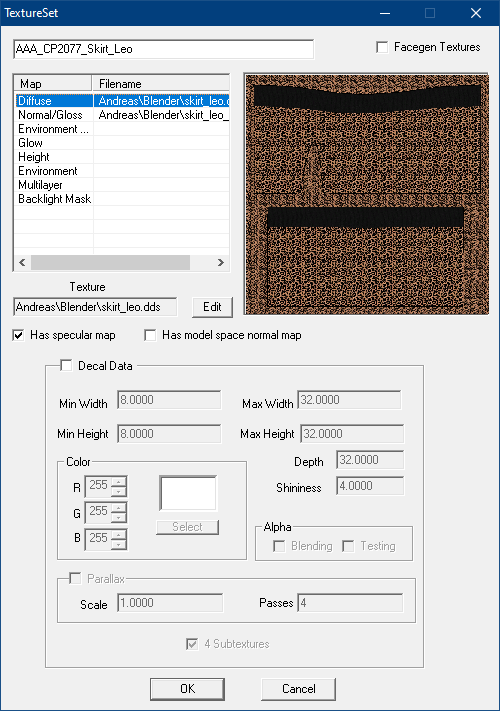Click the Texture path field
This screenshot has height=711, width=500.
coord(95,307)
